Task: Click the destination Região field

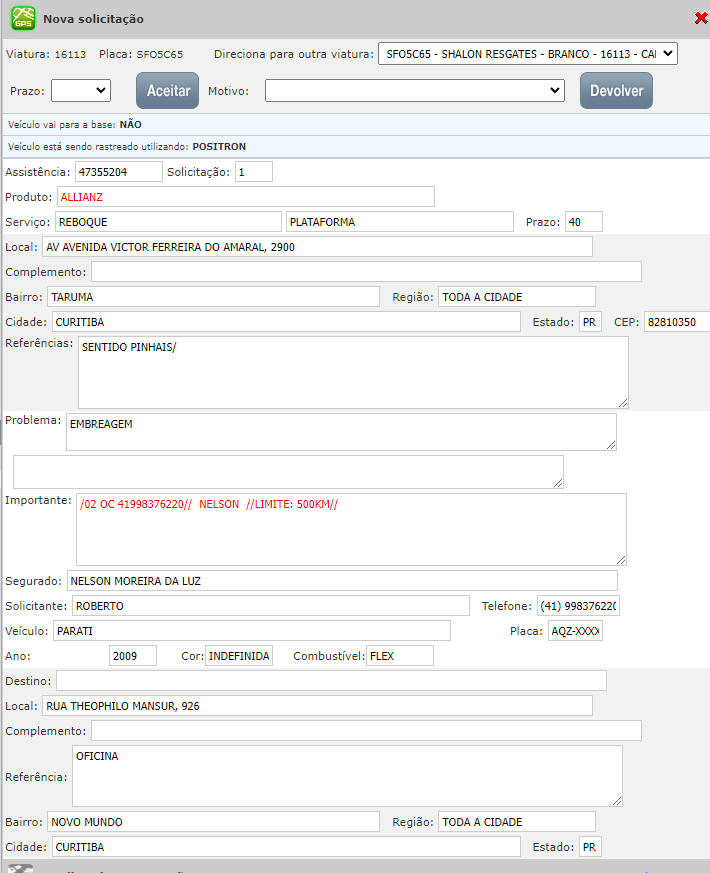Action: pos(517,822)
